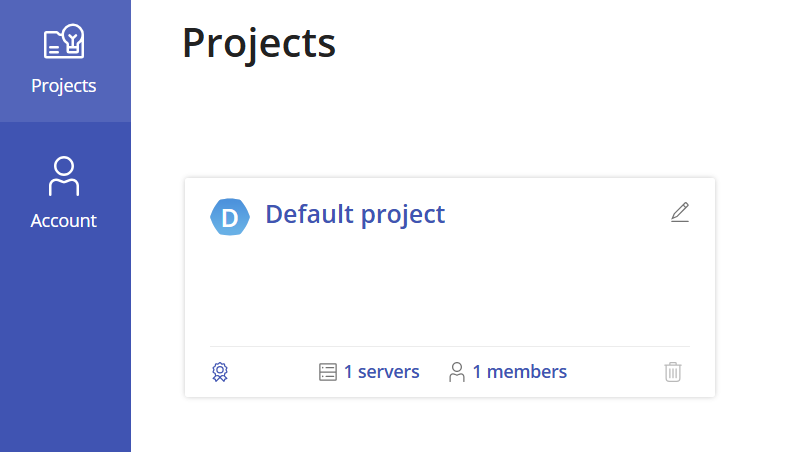
Task: Click the blue hexagon D project avatar
Action: [229, 217]
